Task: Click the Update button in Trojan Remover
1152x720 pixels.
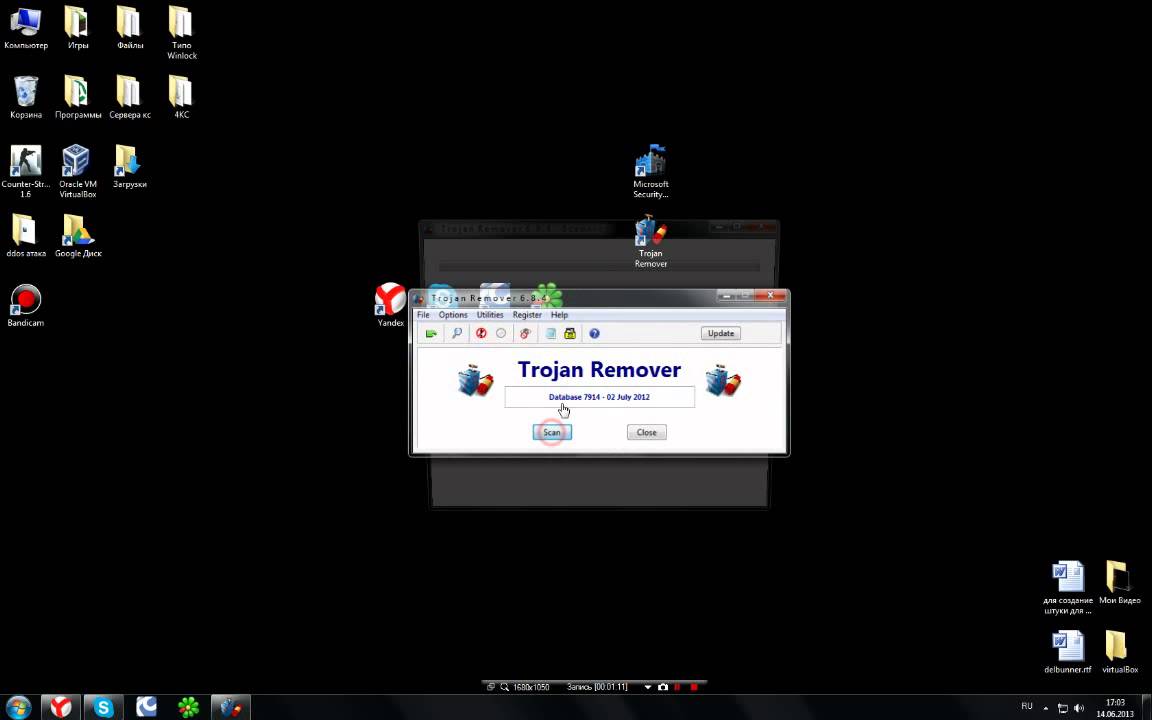Action: click(721, 333)
